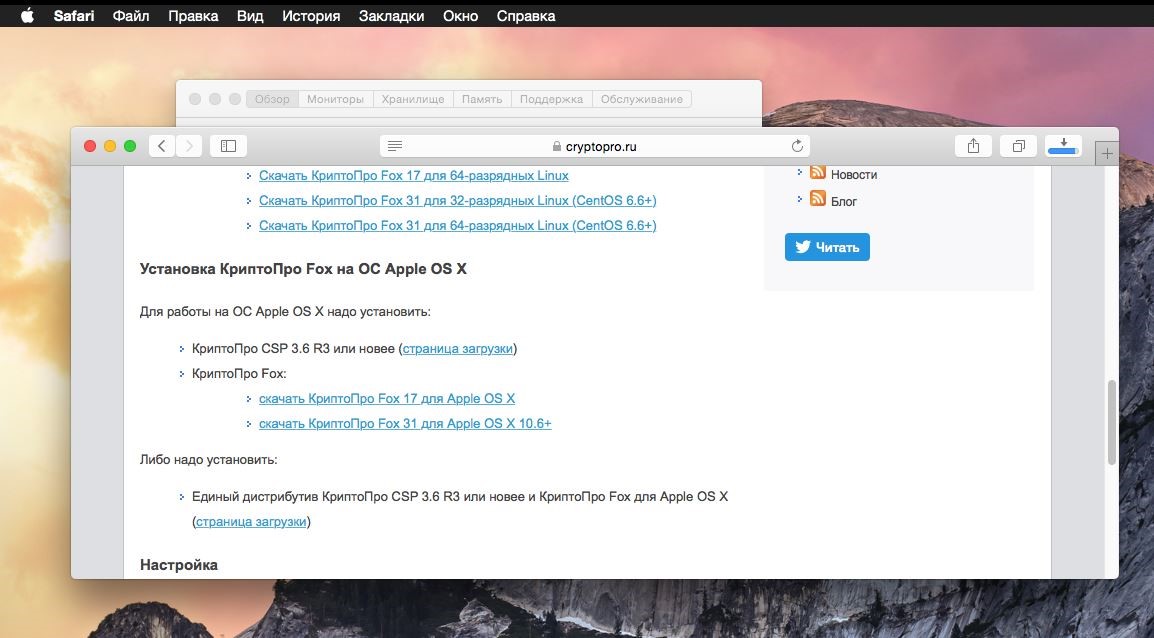Viewport: 1154px width, 638px height.
Task: Go back with Safari back arrow
Action: pos(162,146)
